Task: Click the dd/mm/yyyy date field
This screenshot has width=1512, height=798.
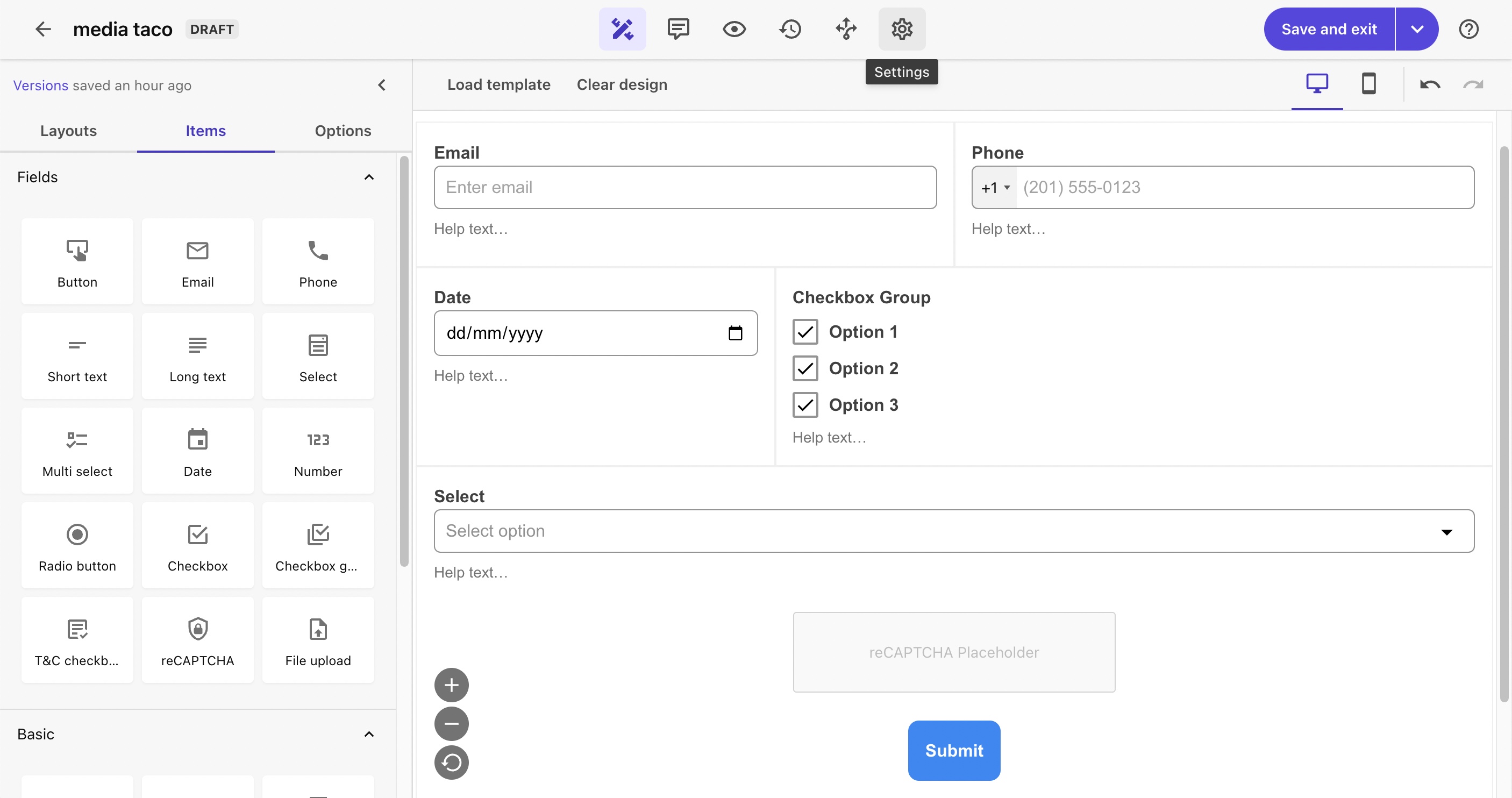Action: 595,333
